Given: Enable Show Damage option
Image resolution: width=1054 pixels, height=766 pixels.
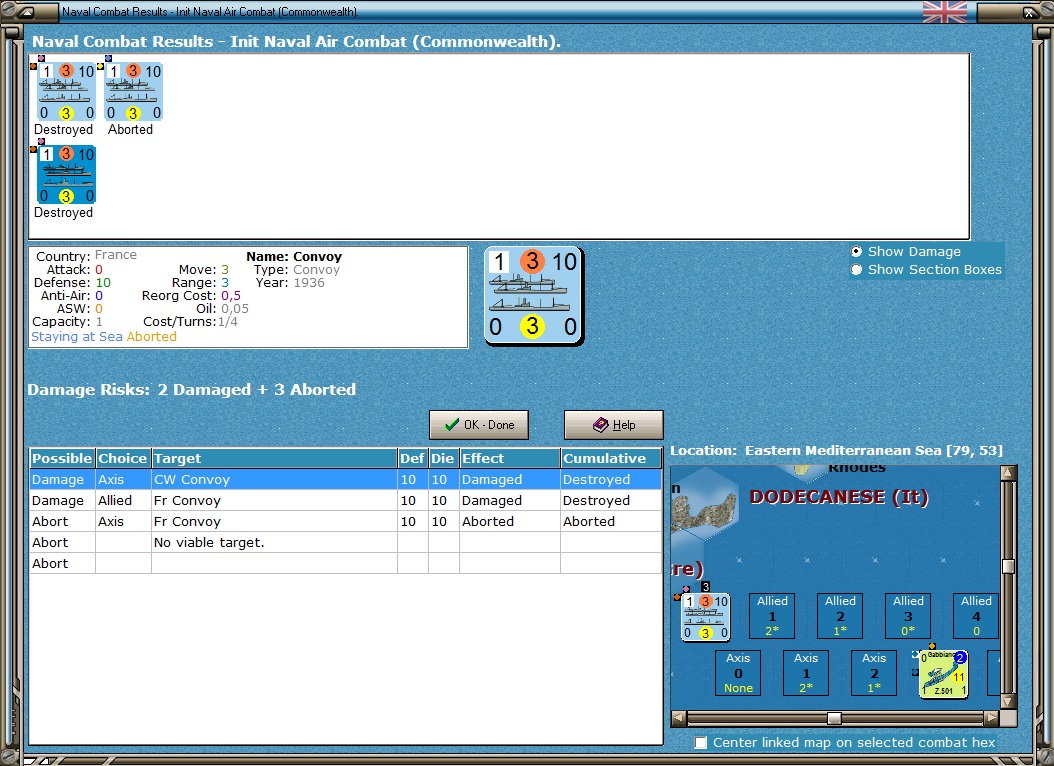Looking at the screenshot, I should pos(856,251).
